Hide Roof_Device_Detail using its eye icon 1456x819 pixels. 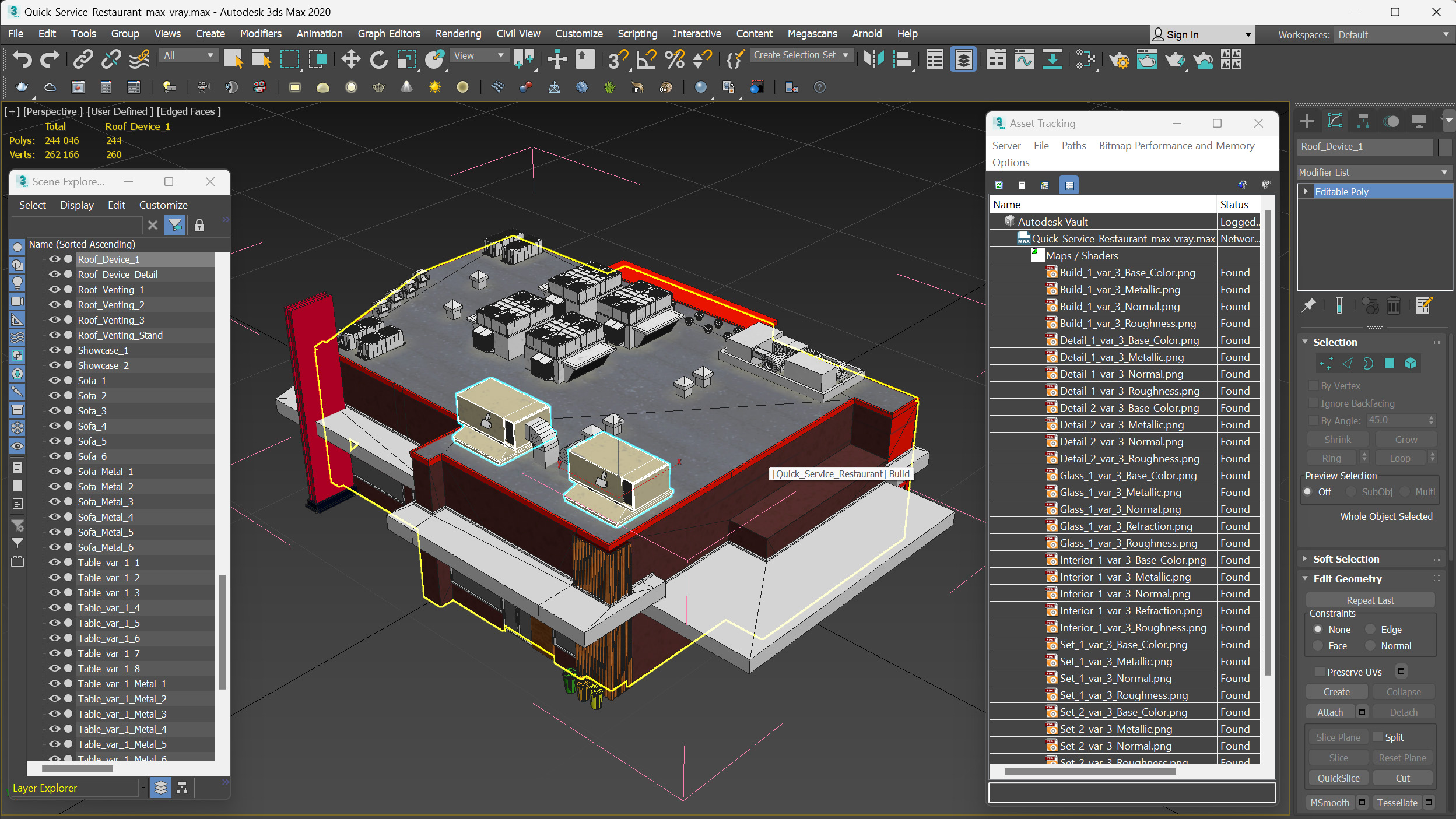(55, 275)
